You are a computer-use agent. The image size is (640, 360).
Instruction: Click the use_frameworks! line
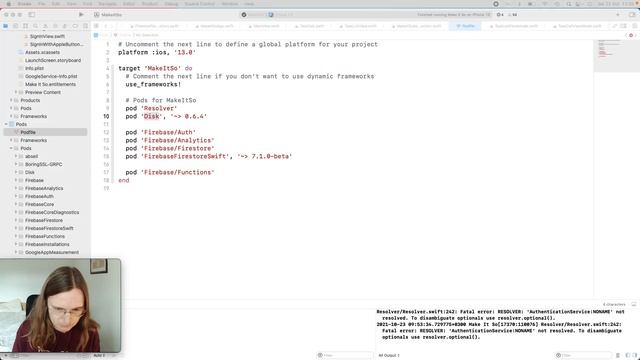point(153,84)
